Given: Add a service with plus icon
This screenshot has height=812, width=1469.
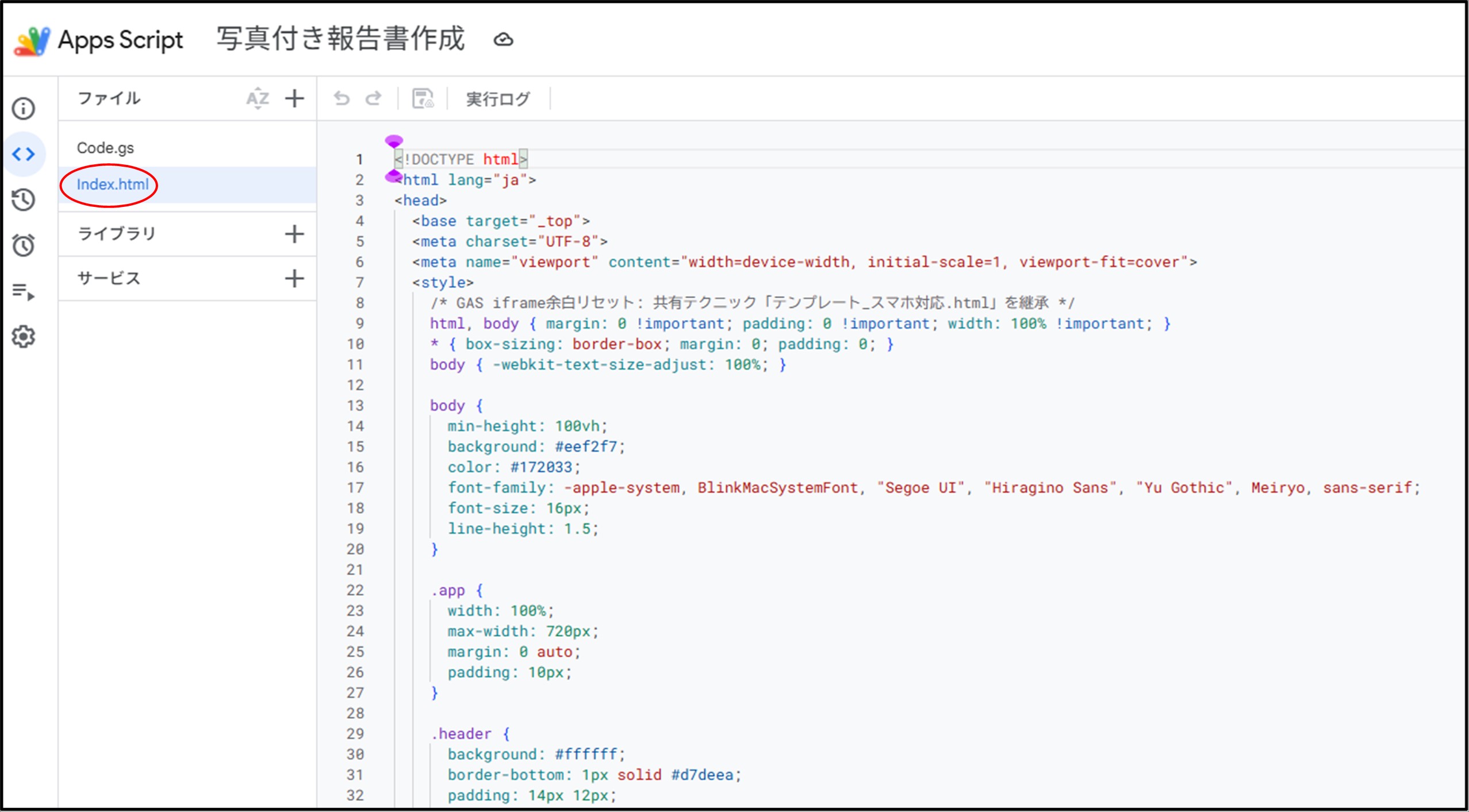Looking at the screenshot, I should click(294, 278).
